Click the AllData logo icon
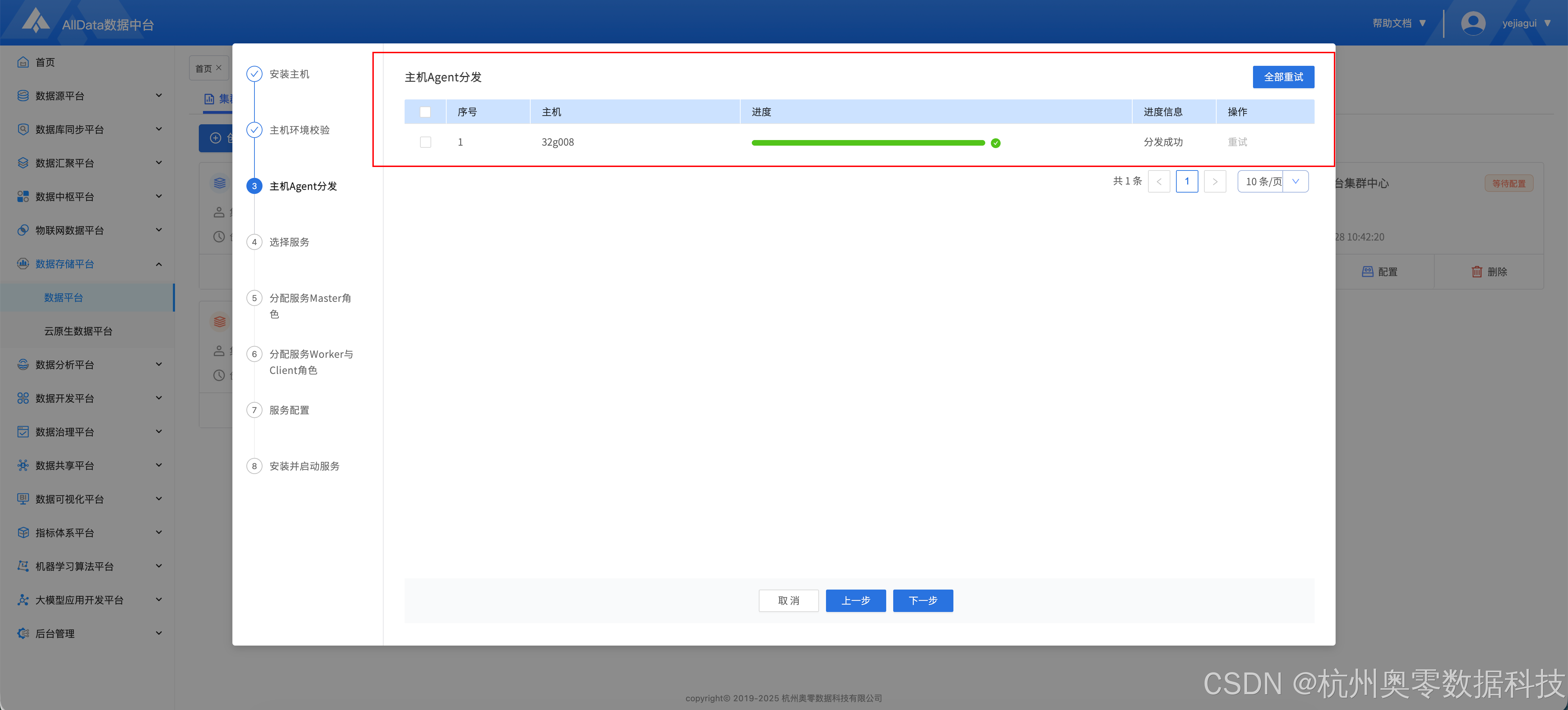This screenshot has height=710, width=1568. click(35, 21)
